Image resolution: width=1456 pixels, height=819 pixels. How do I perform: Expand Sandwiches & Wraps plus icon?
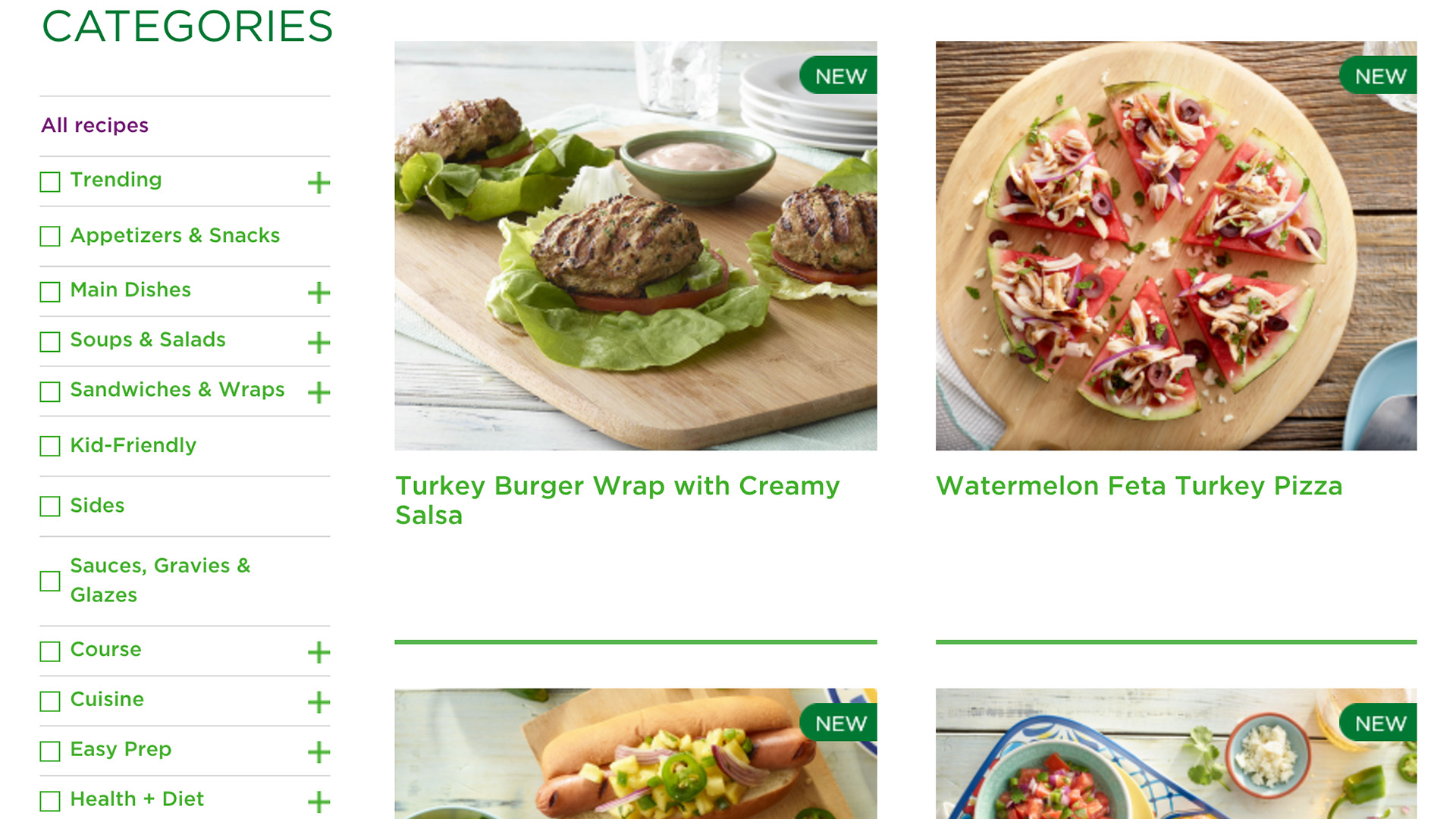pos(318,393)
